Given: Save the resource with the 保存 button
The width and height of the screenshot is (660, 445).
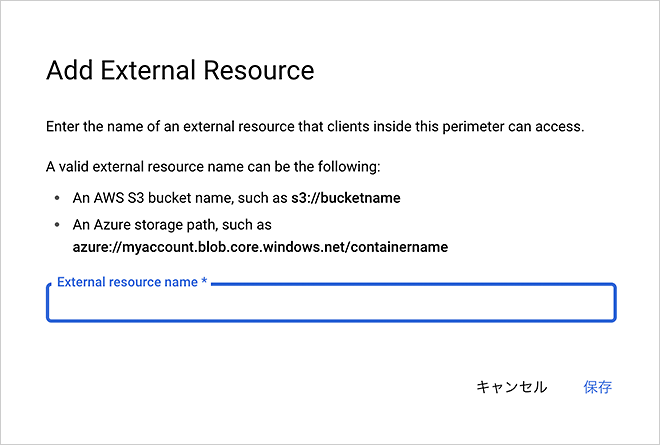Looking at the screenshot, I should [x=597, y=386].
